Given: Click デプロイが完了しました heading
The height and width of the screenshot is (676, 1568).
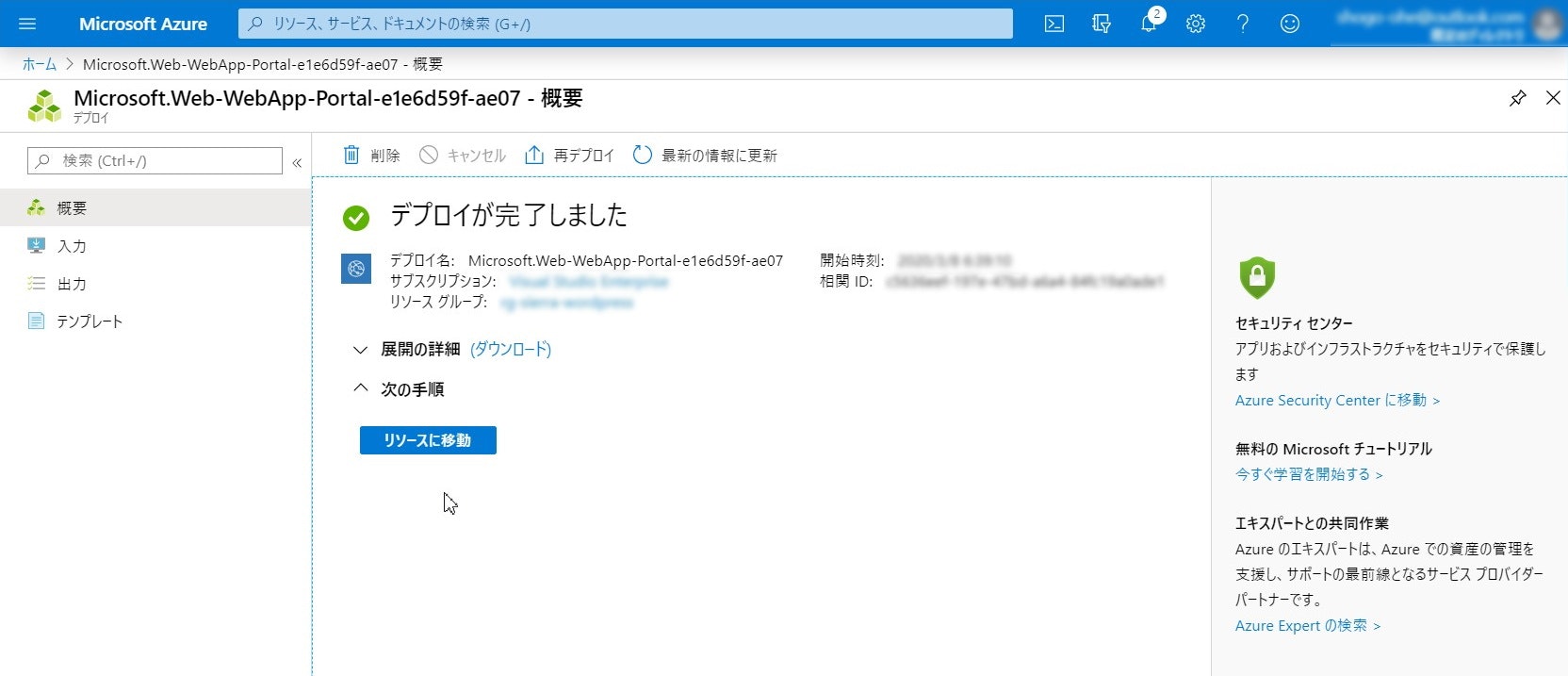Looking at the screenshot, I should pos(509,215).
